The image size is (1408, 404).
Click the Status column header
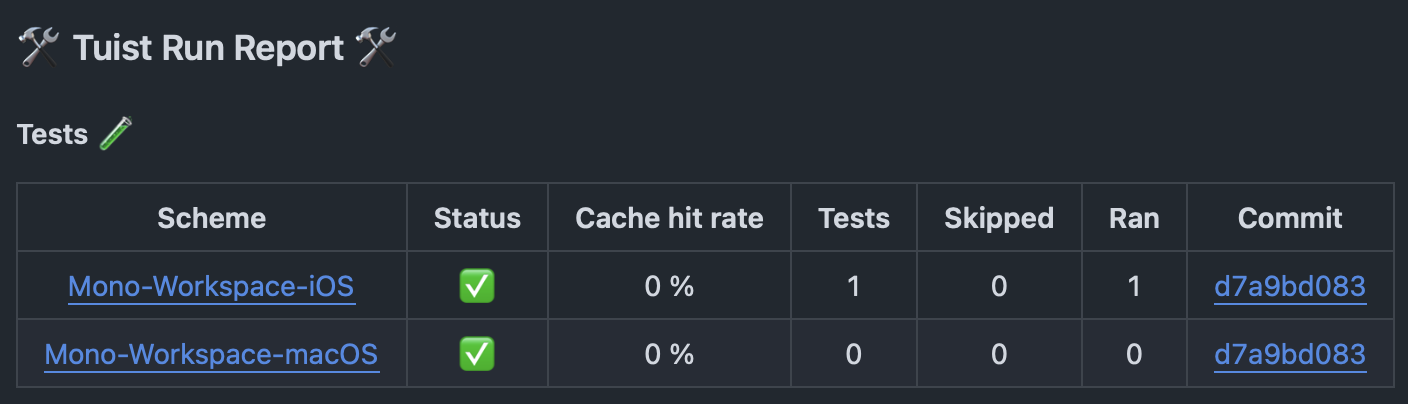477,218
